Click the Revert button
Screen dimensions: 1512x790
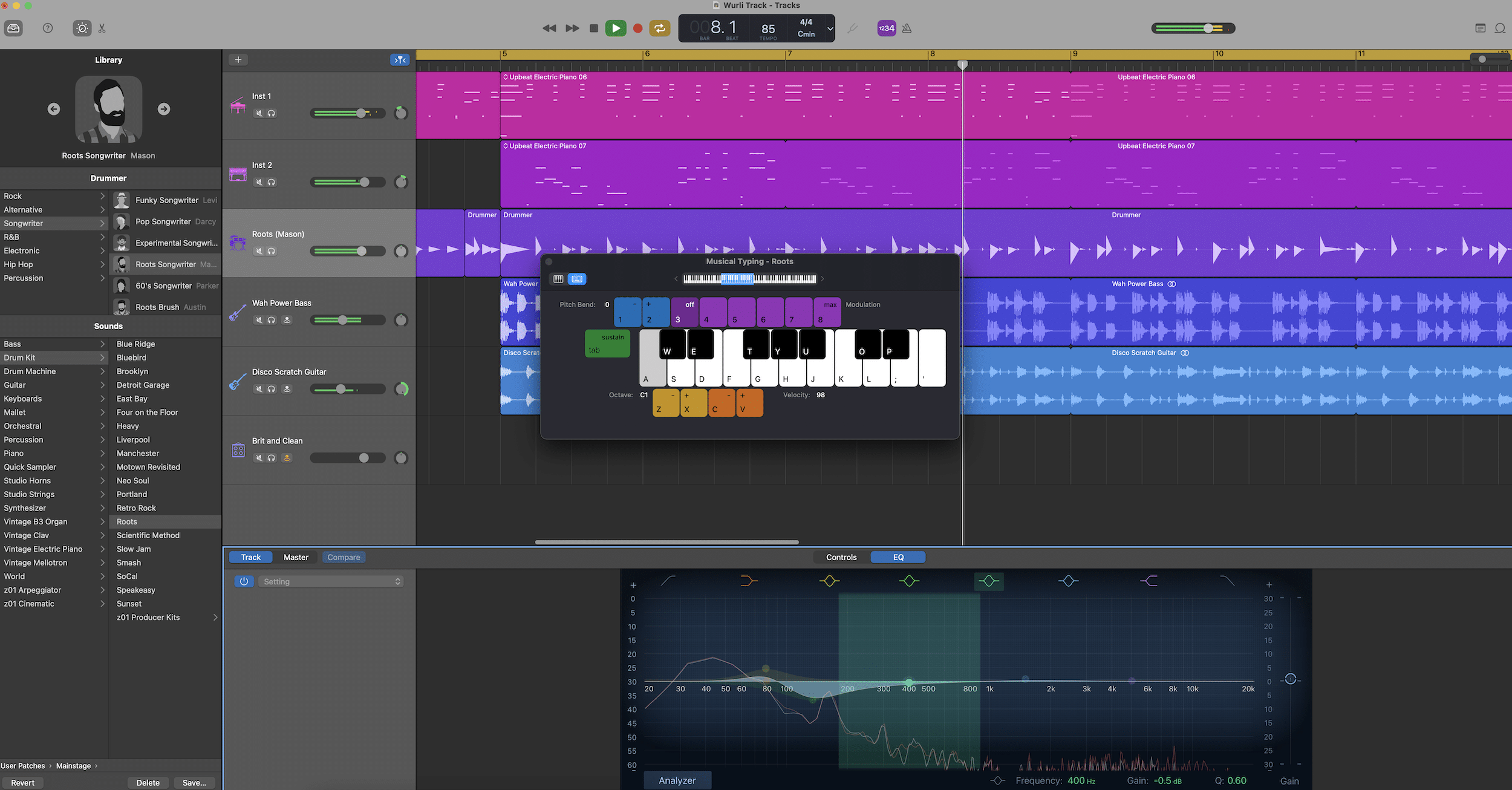pos(22,783)
